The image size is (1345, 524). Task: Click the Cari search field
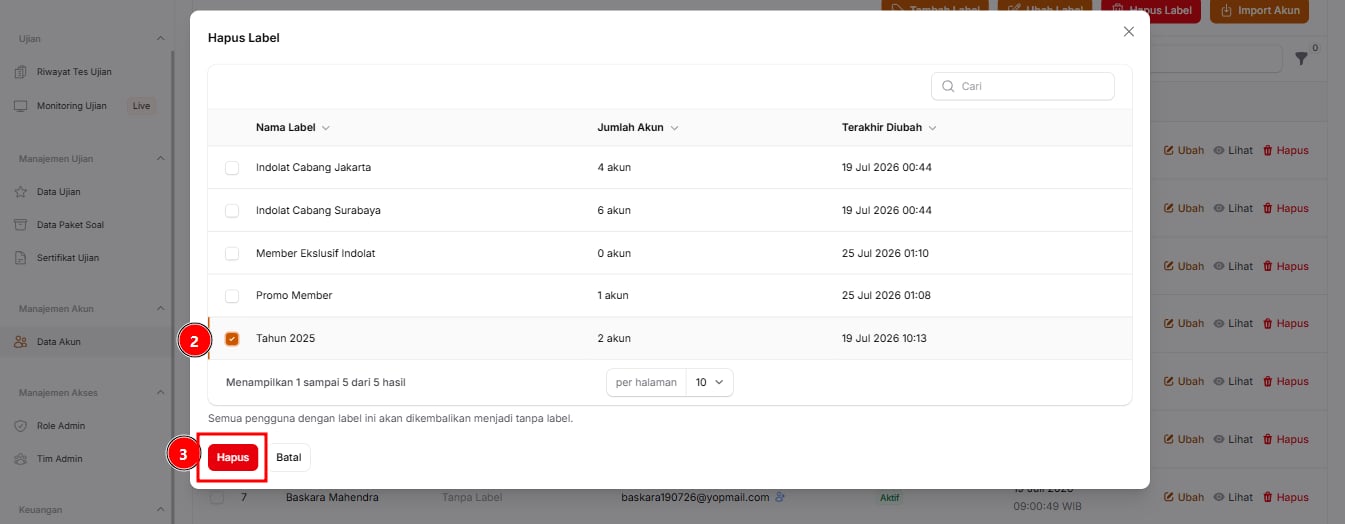pos(1023,86)
